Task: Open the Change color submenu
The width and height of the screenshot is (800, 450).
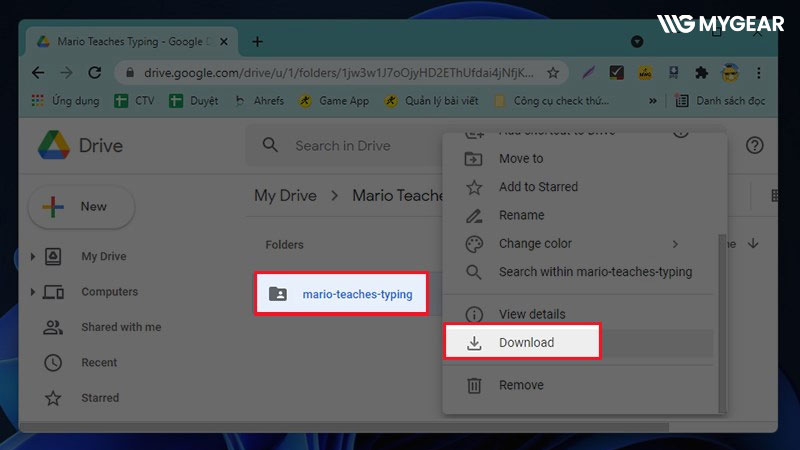Action: (578, 244)
